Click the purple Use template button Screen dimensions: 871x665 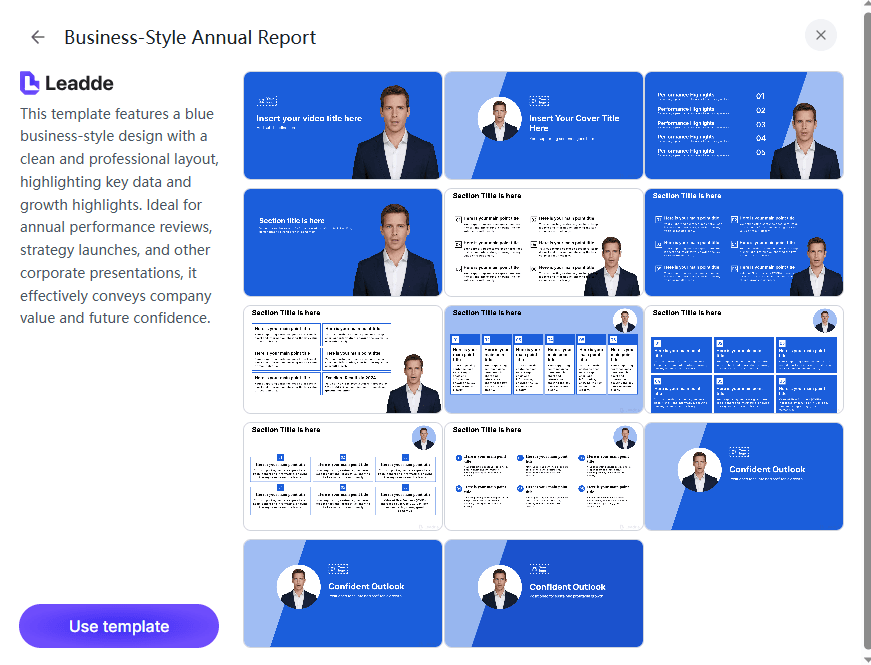coord(118,626)
